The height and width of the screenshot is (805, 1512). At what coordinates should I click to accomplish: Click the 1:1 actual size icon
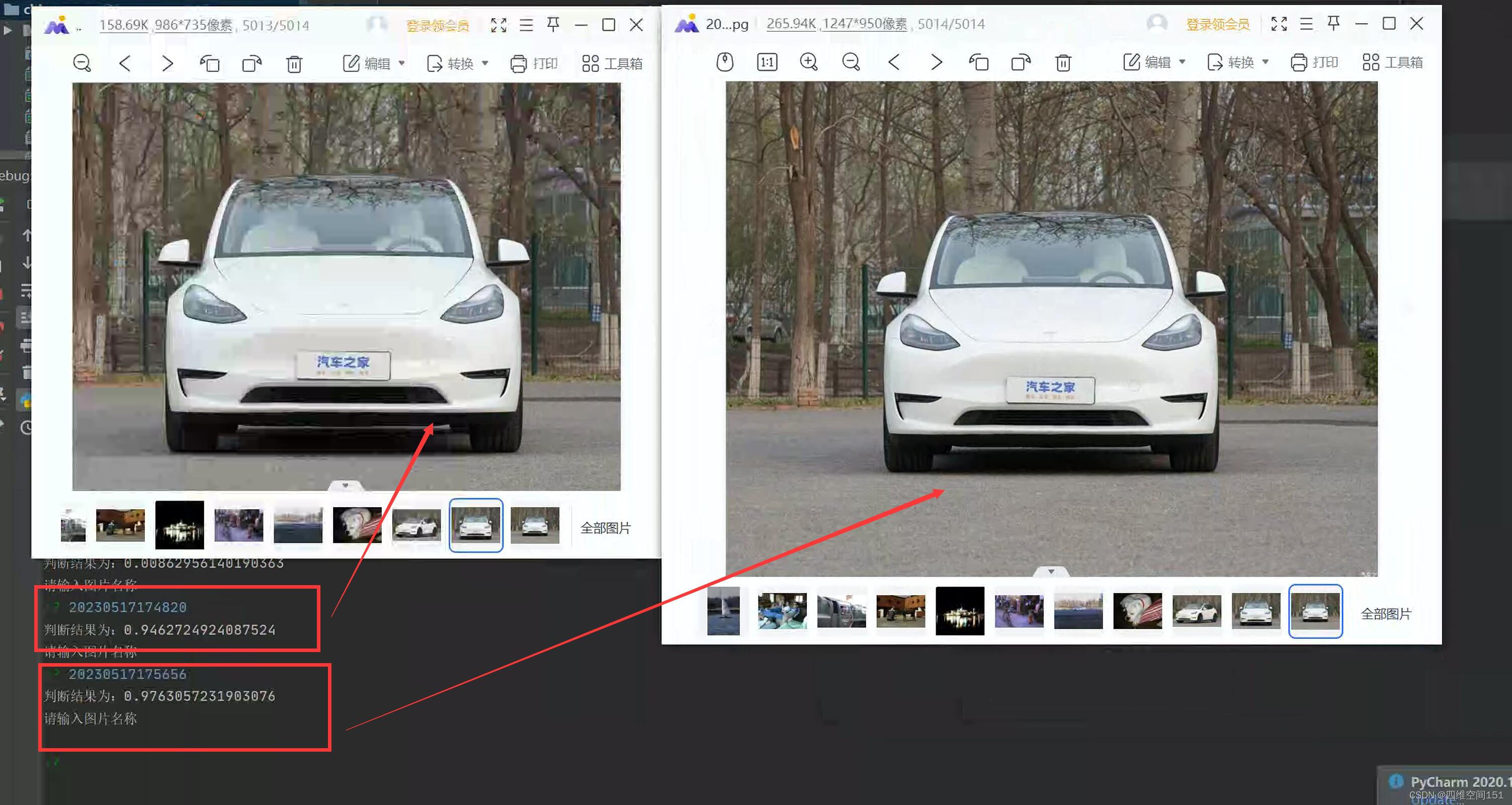point(767,62)
